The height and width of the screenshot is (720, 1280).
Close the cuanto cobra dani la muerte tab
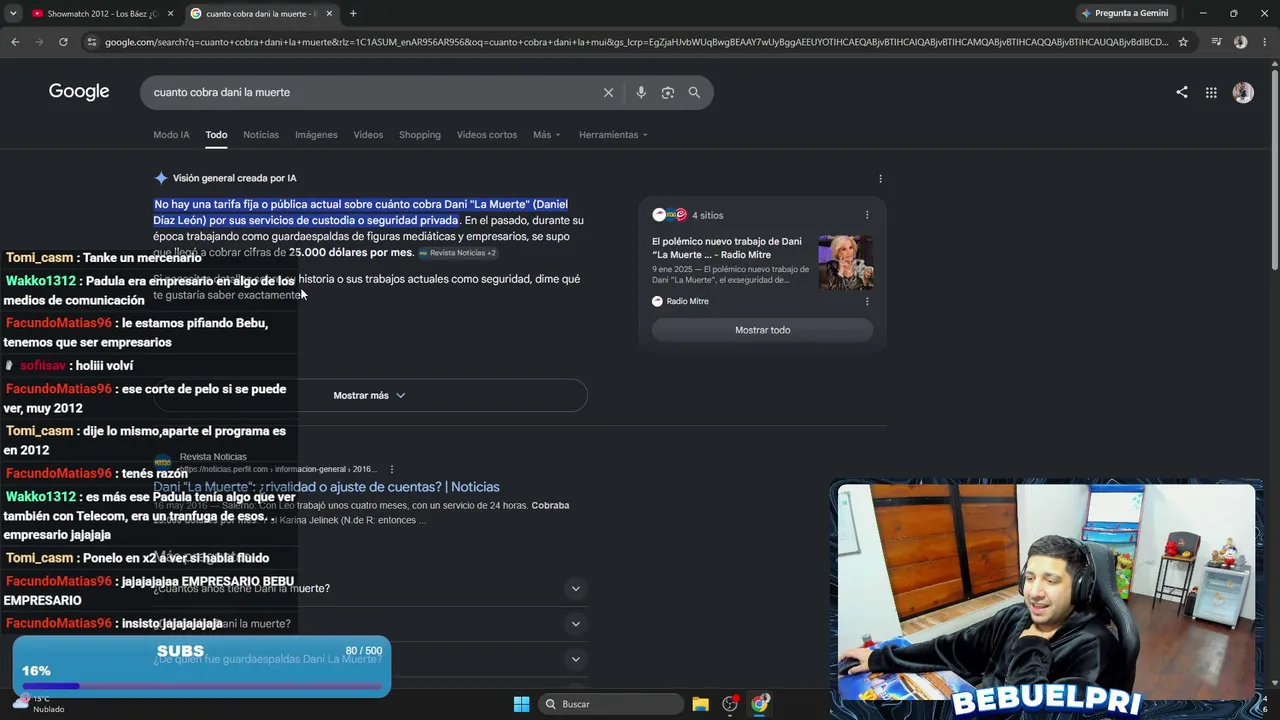329,14
